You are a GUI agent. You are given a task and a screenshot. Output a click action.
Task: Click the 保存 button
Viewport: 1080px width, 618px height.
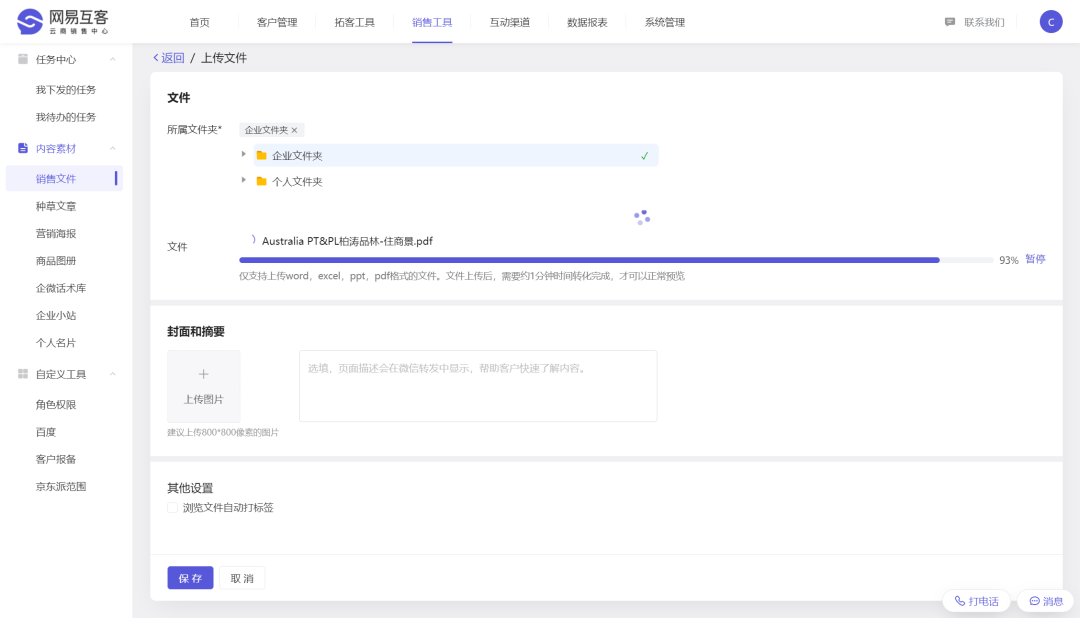tap(190, 578)
